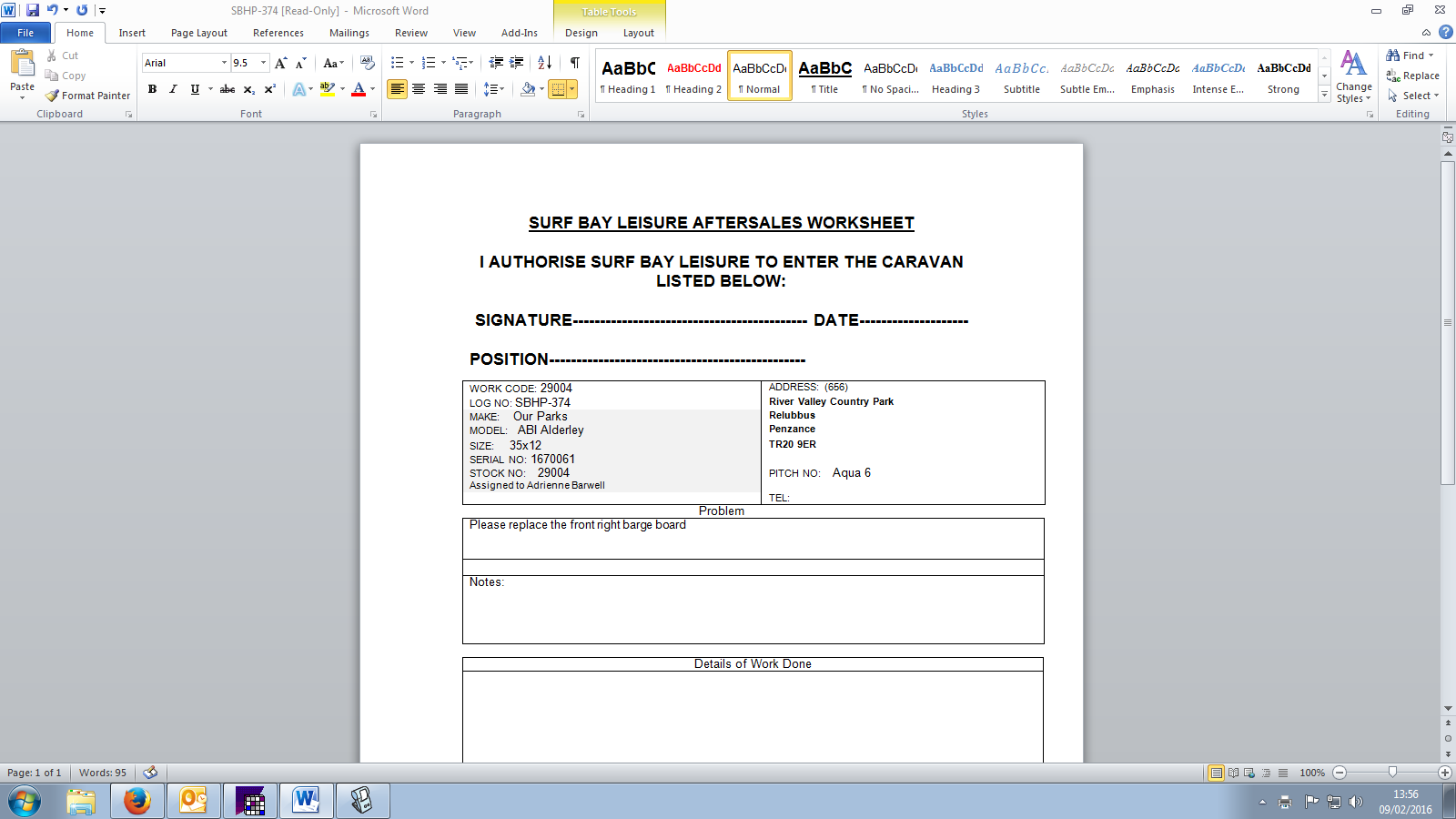The width and height of the screenshot is (1456, 819).
Task: Switch to Full Screen Reading view
Action: point(1233,773)
